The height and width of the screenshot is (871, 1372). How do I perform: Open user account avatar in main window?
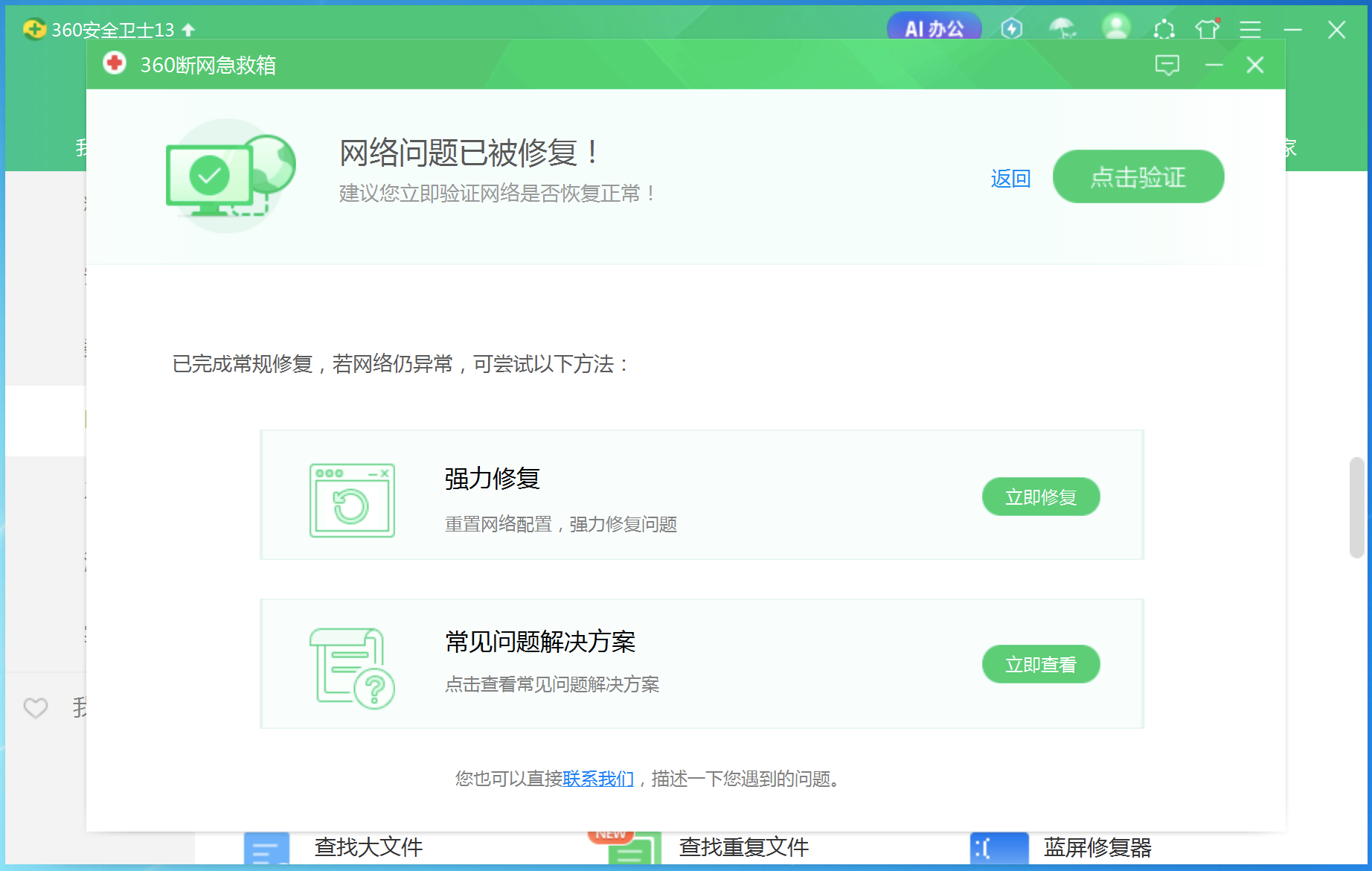(1115, 27)
